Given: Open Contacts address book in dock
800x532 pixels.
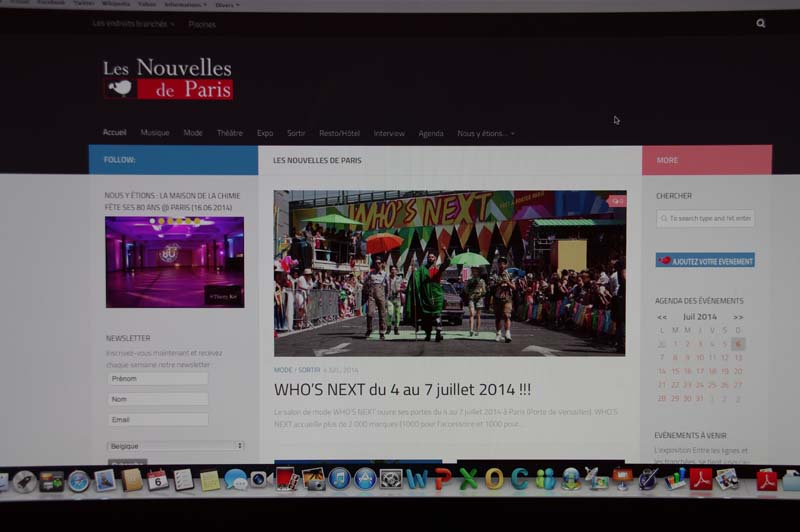Looking at the screenshot, I should (132, 480).
